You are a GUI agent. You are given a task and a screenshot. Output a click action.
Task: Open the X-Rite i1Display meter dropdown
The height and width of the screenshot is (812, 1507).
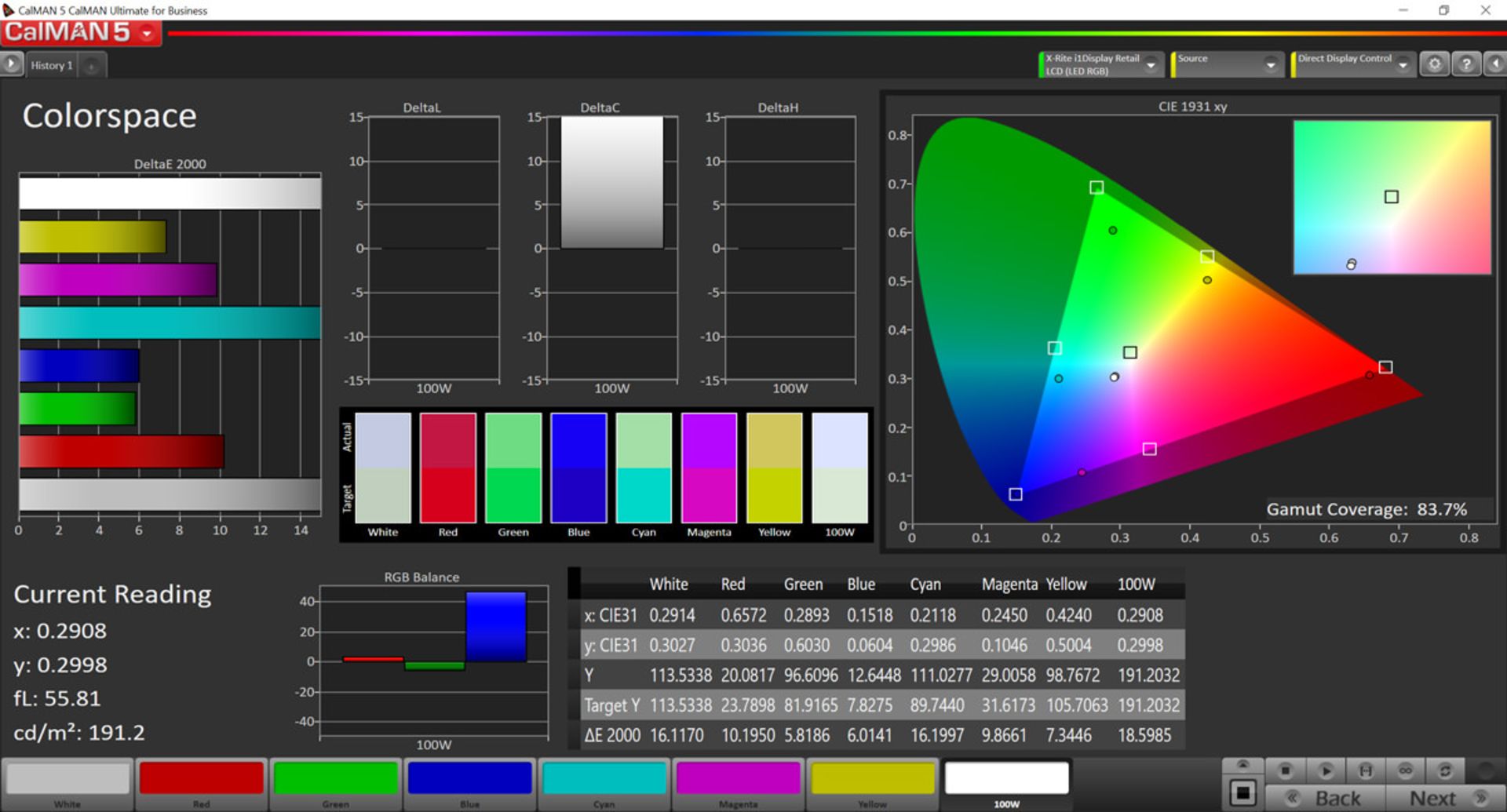[x=1151, y=65]
